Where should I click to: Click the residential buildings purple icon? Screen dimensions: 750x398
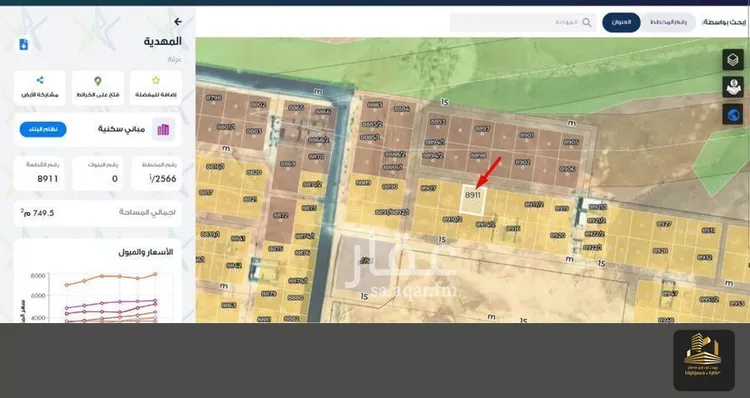coord(163,129)
